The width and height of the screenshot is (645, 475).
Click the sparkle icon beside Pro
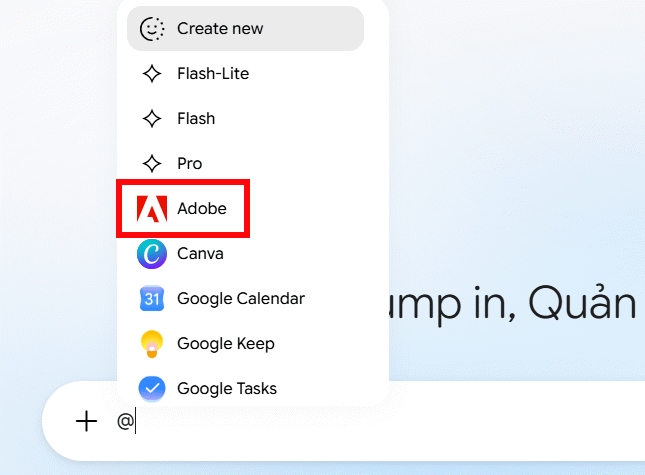pyautogui.click(x=152, y=163)
